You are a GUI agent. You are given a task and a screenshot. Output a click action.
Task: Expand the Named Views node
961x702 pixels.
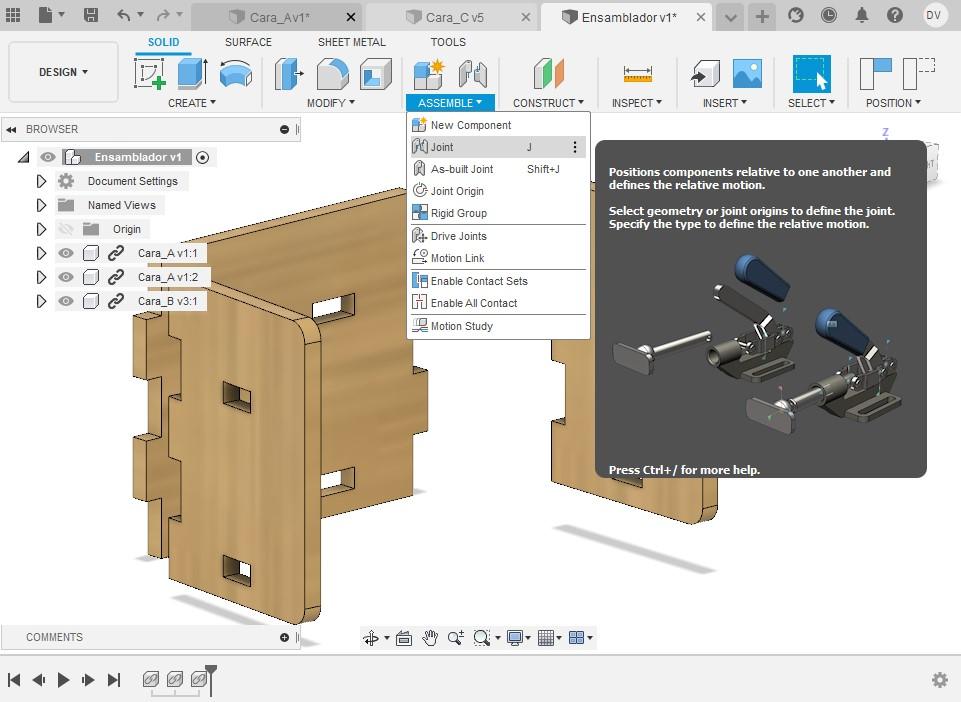click(x=41, y=205)
